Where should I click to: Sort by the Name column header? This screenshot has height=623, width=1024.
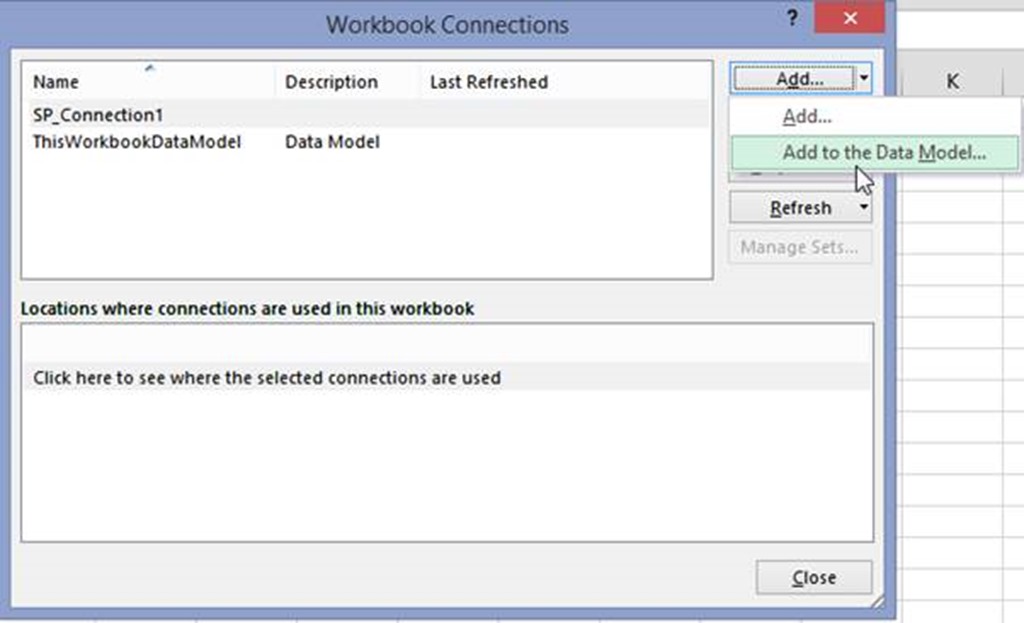150,82
